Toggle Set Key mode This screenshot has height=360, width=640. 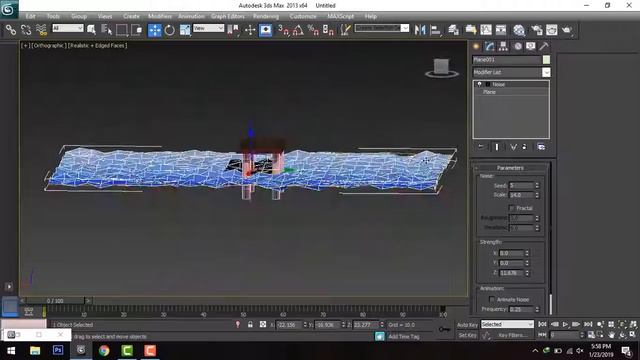[467, 335]
